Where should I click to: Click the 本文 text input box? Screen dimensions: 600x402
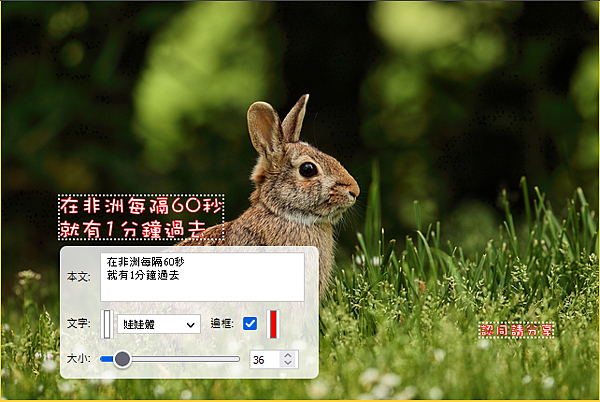[202, 277]
